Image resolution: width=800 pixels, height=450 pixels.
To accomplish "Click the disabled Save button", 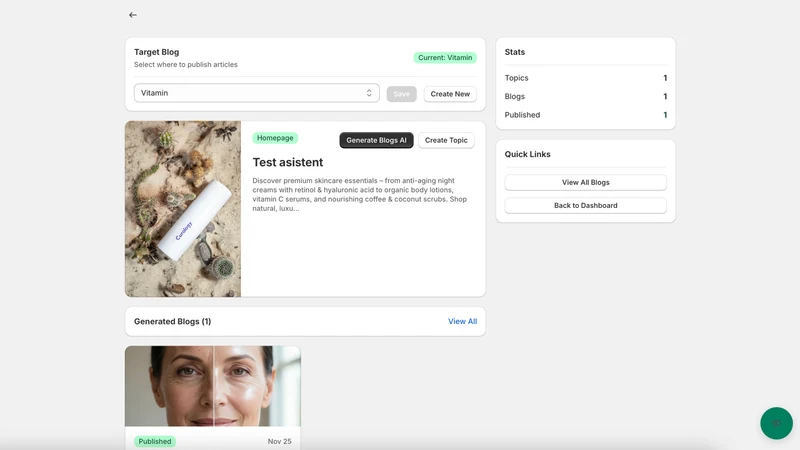I will [x=401, y=94].
